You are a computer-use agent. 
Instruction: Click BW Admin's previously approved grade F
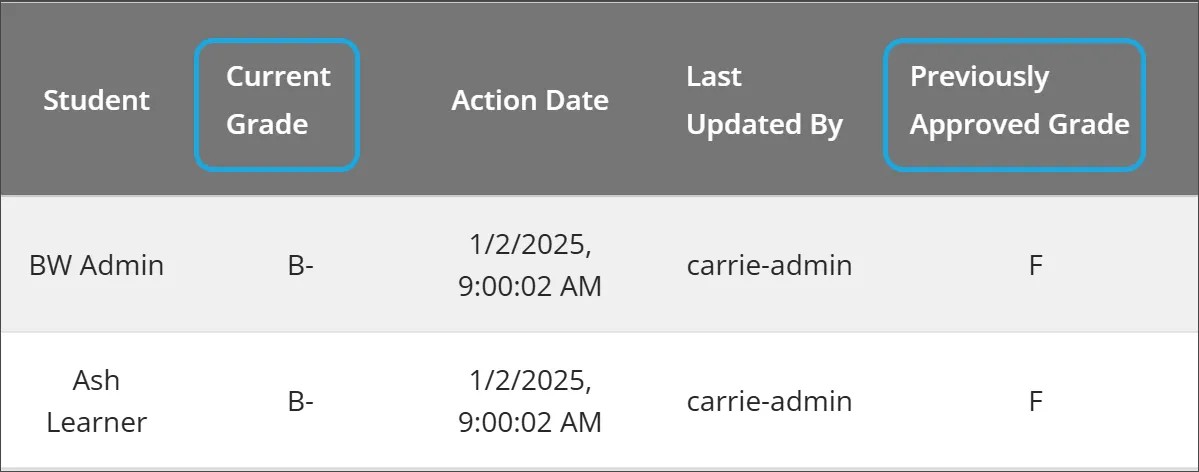click(1036, 265)
